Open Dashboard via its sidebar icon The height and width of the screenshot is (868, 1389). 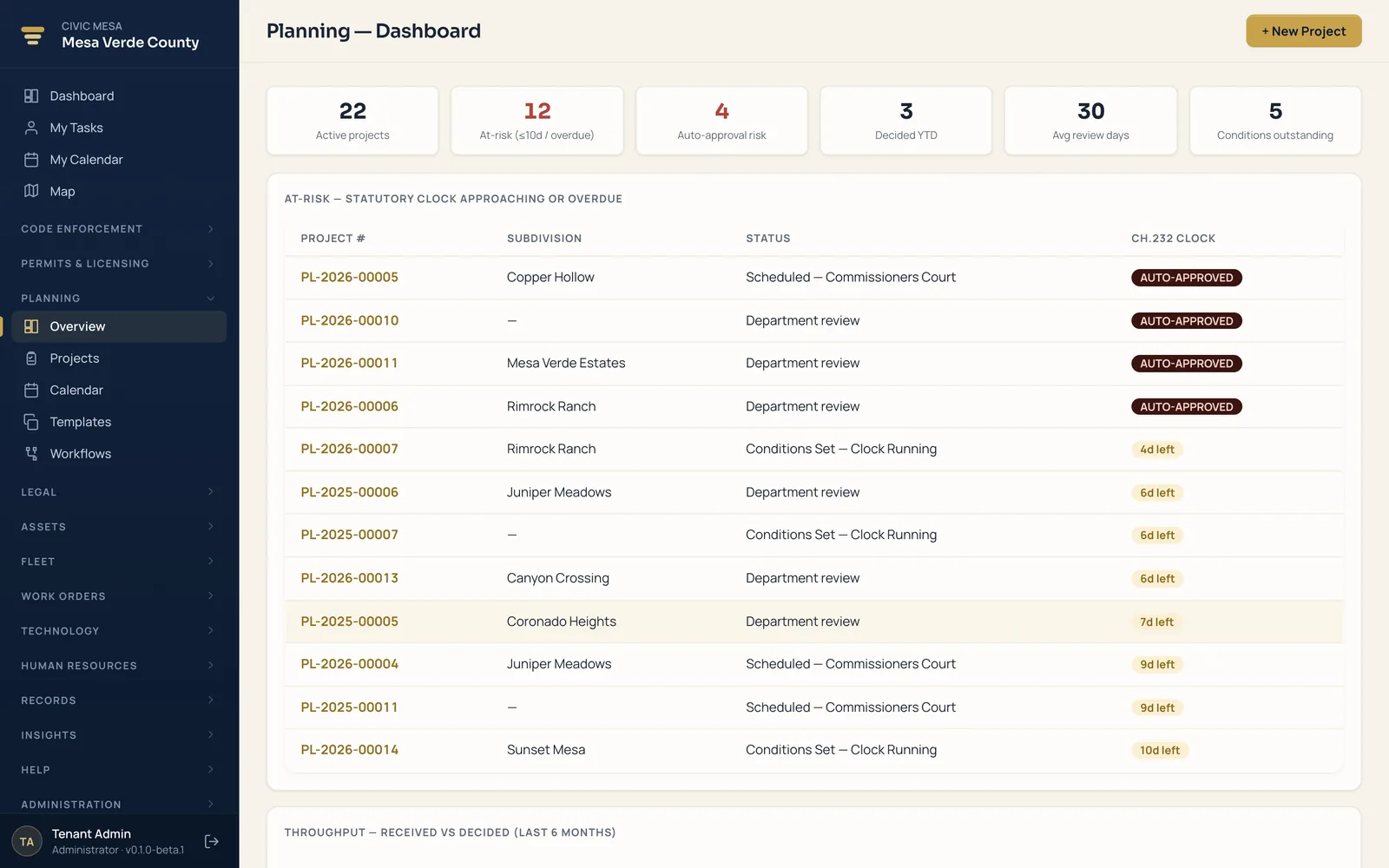pyautogui.click(x=31, y=95)
